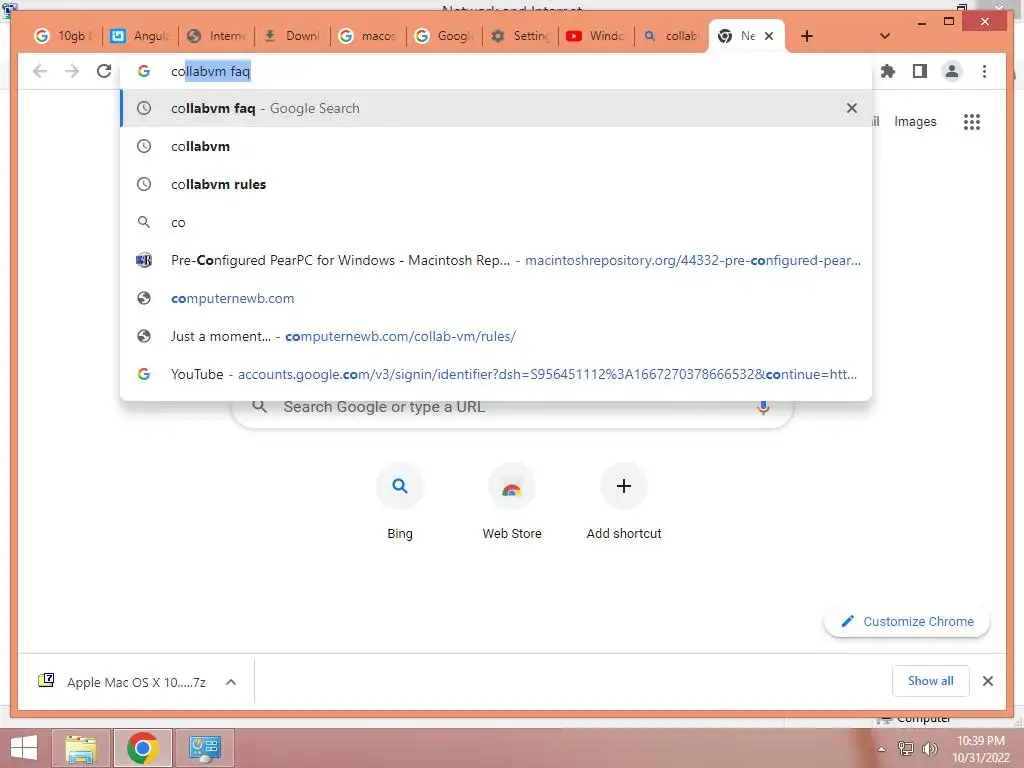Open the YouTube accounts.google.com suggestion

[496, 374]
